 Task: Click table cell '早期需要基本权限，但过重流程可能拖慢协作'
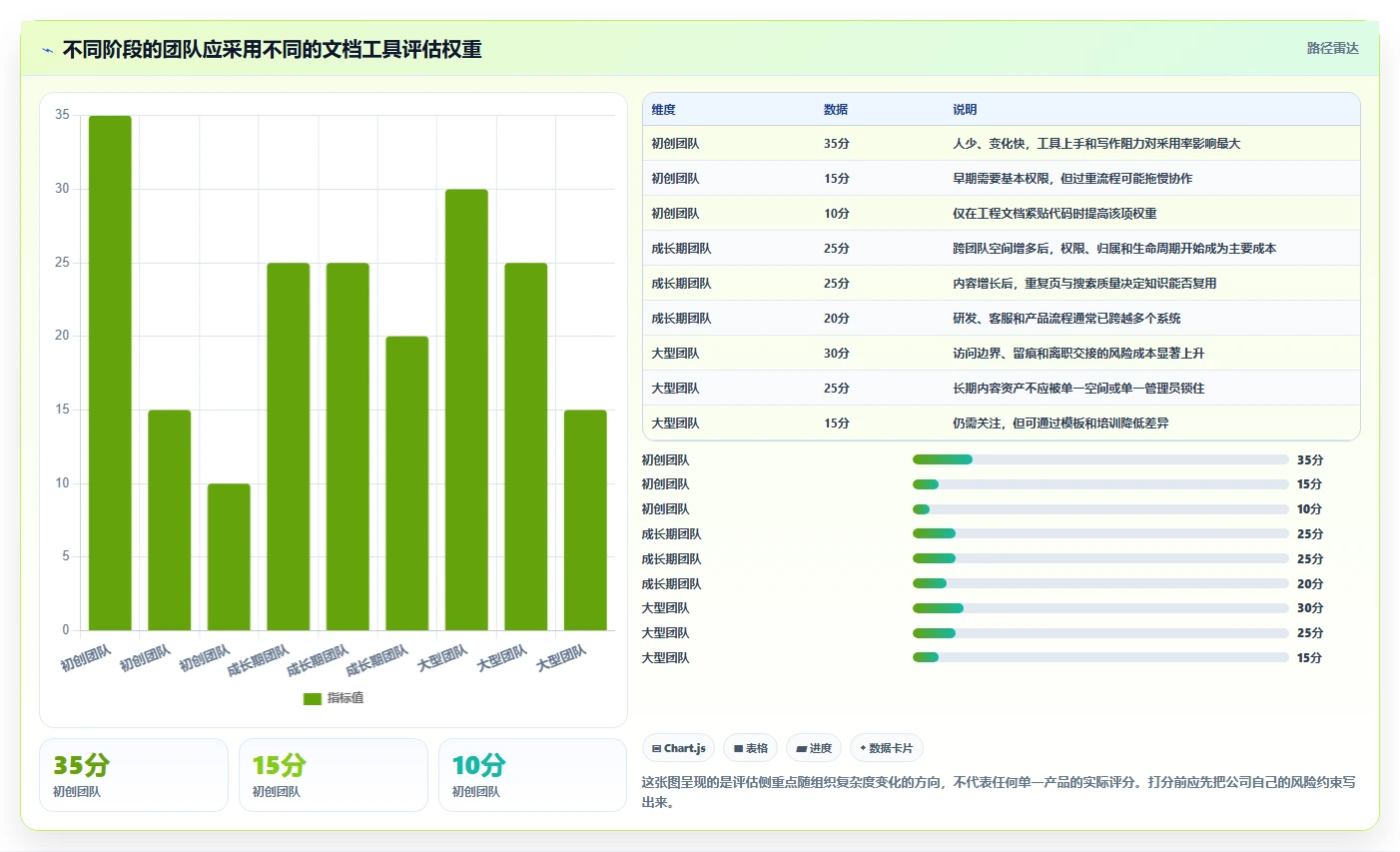click(x=1072, y=179)
